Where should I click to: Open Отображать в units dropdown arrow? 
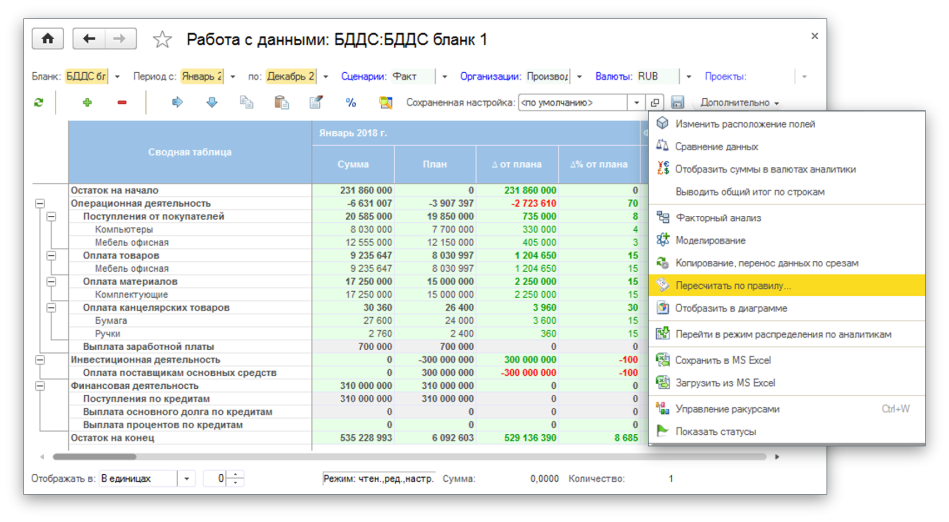pos(186,478)
